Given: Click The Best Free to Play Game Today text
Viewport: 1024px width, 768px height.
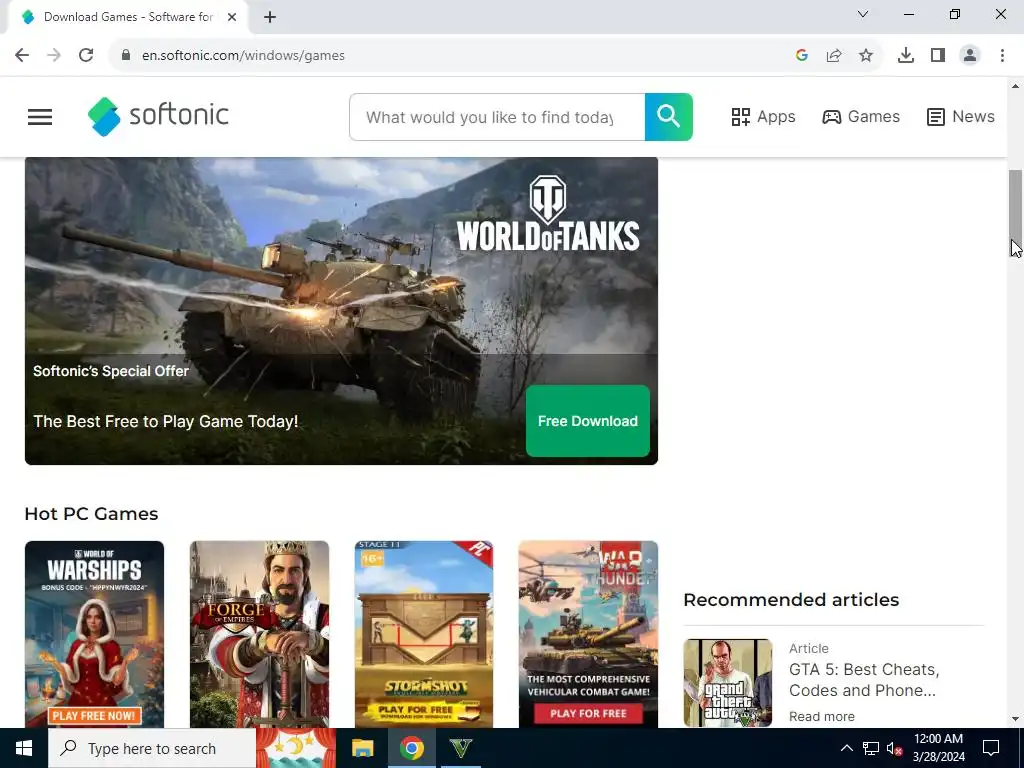Looking at the screenshot, I should [x=166, y=421].
